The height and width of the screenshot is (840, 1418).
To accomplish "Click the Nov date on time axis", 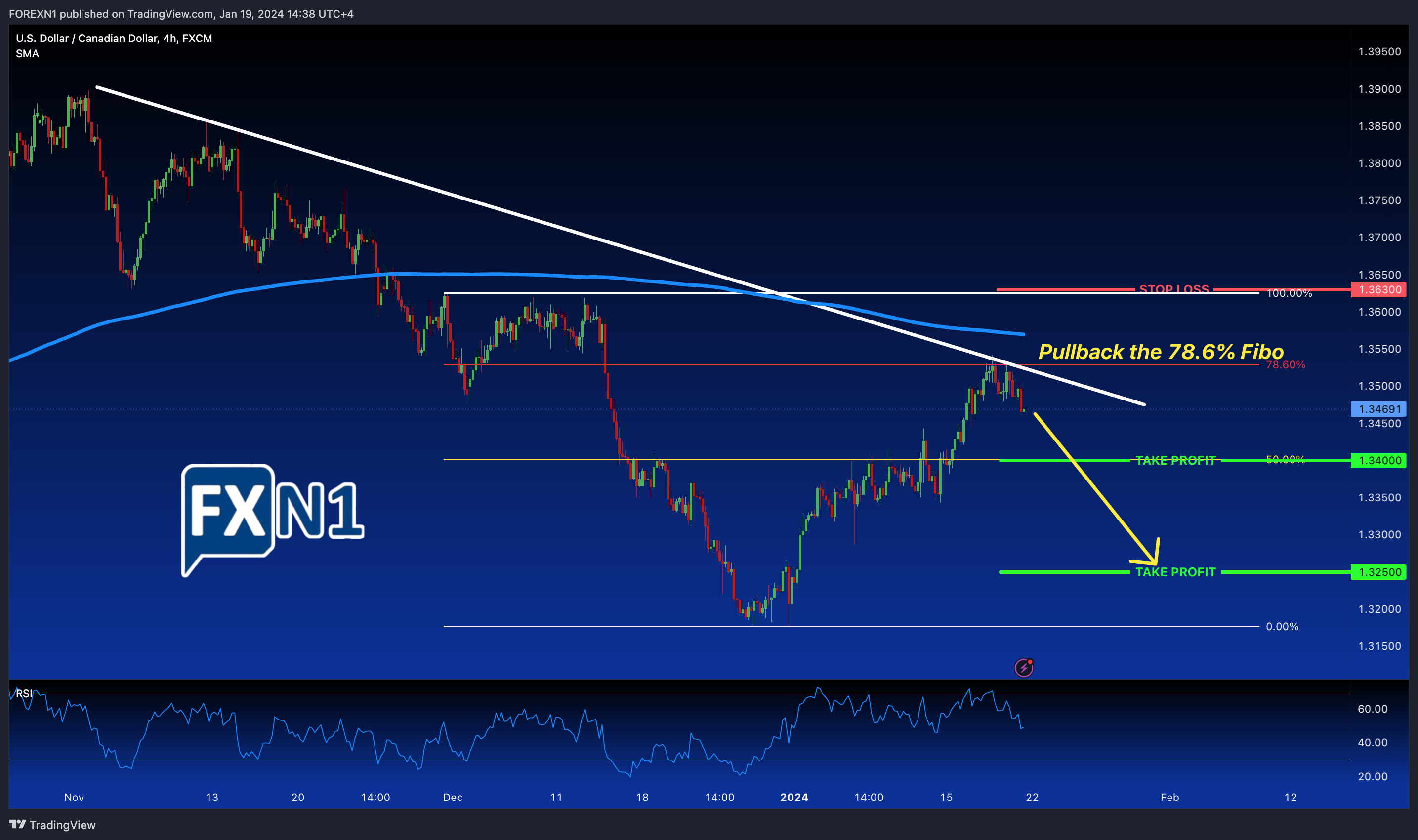I will point(74,797).
